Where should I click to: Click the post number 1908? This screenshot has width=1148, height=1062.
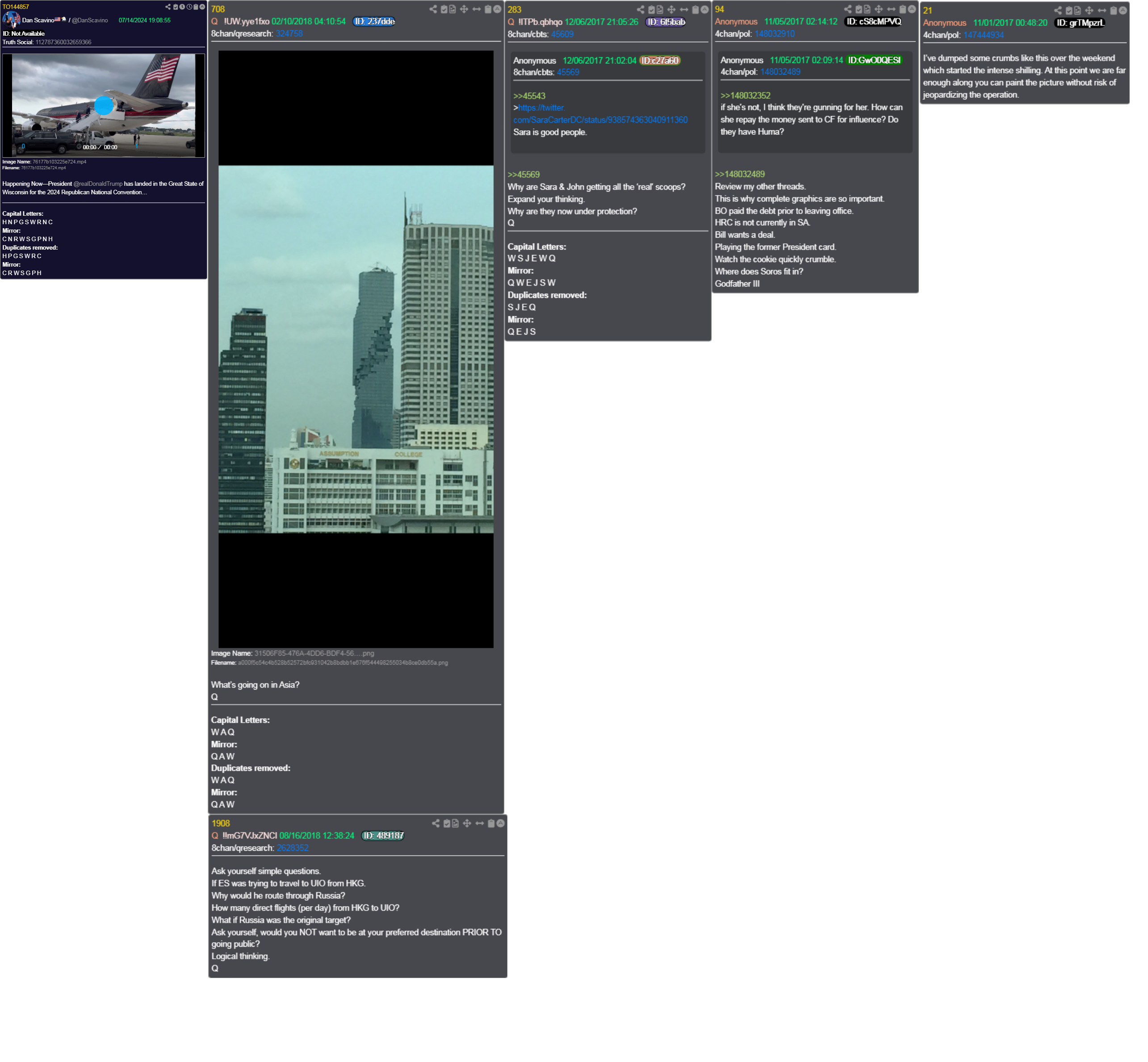point(221,824)
